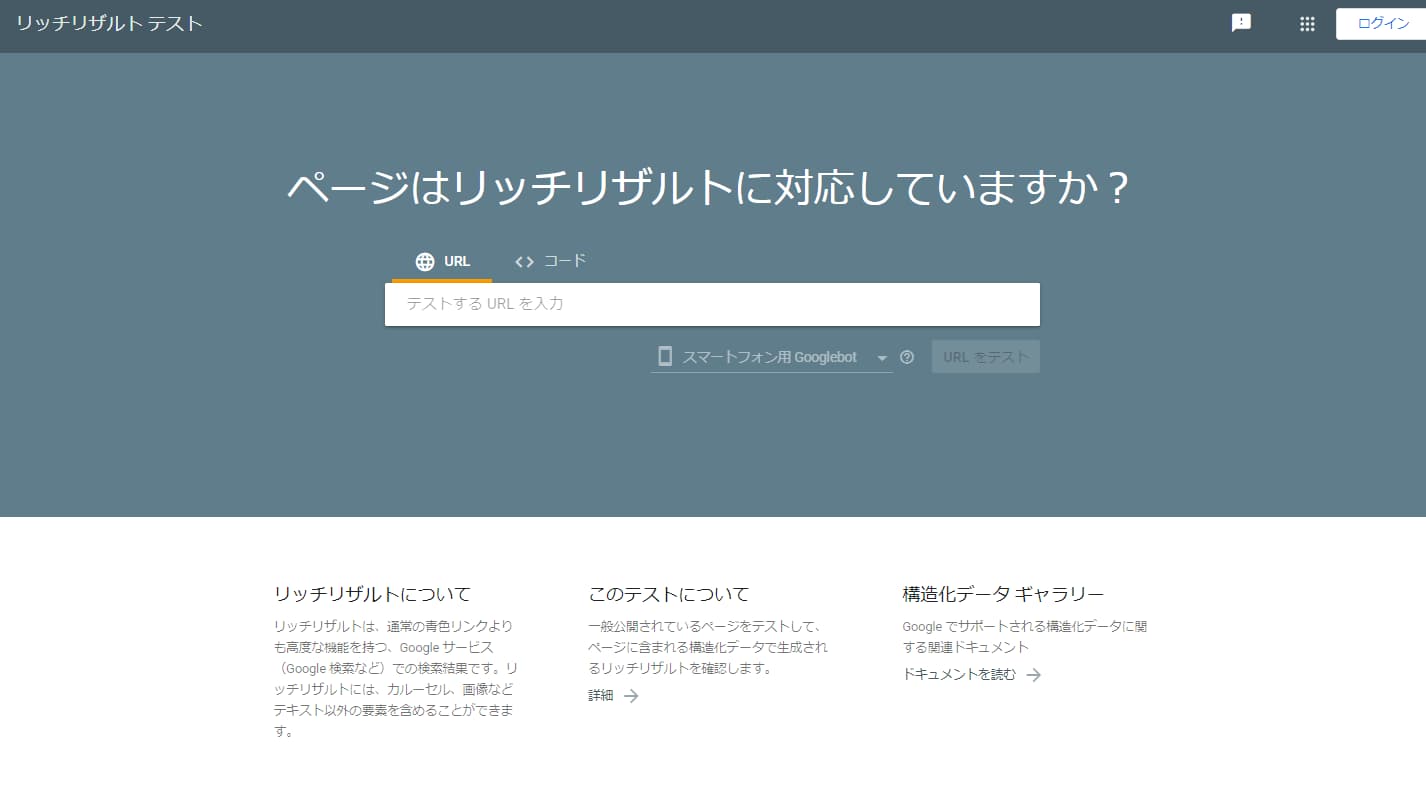Open the Google apps grid icon

[x=1307, y=24]
